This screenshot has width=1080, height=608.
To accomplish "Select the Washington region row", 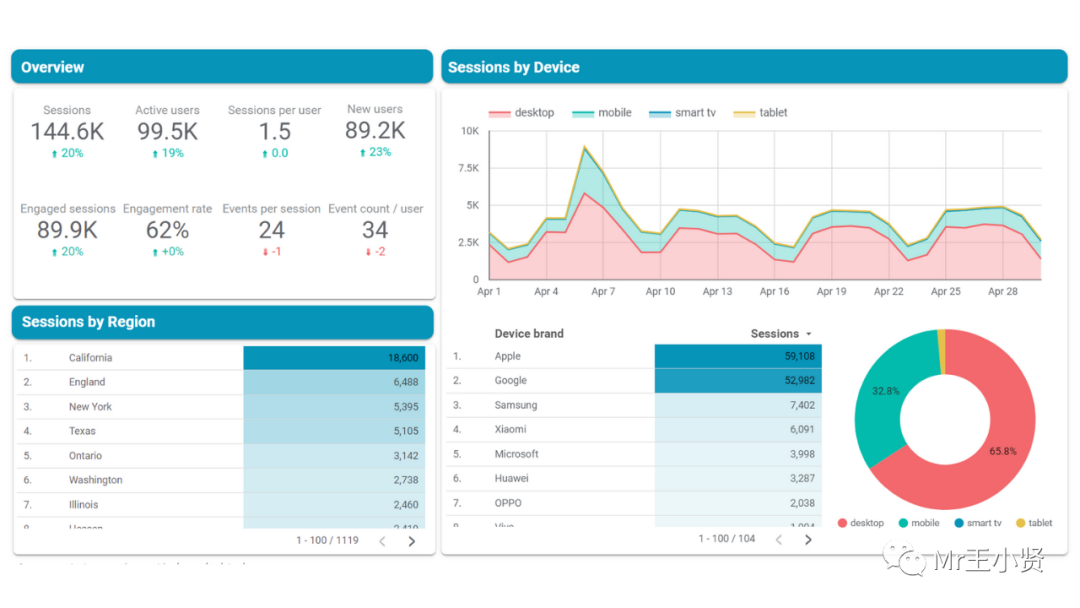I will pyautogui.click(x=220, y=480).
